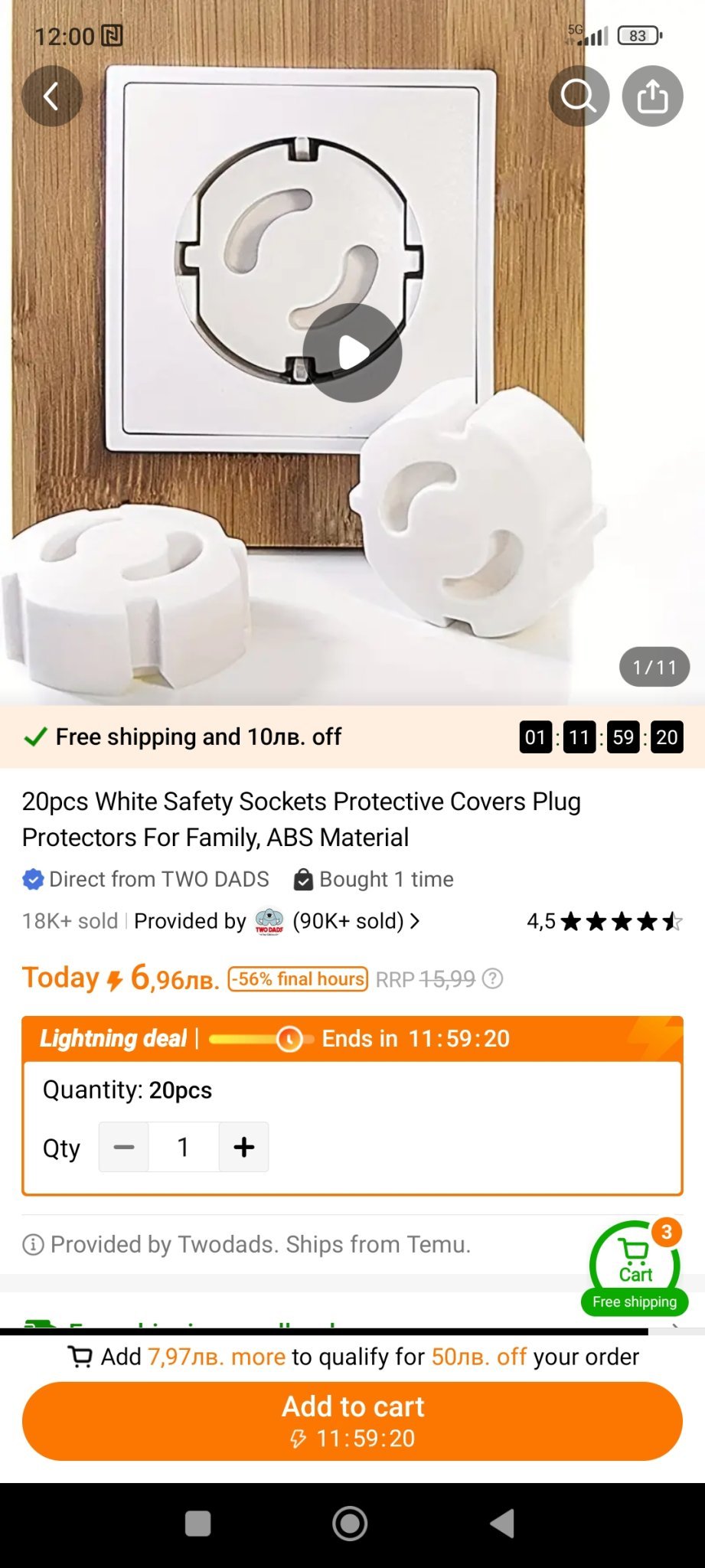This screenshot has width=705, height=1568.
Task: Tap the -56% final hours tag
Action: 298,979
